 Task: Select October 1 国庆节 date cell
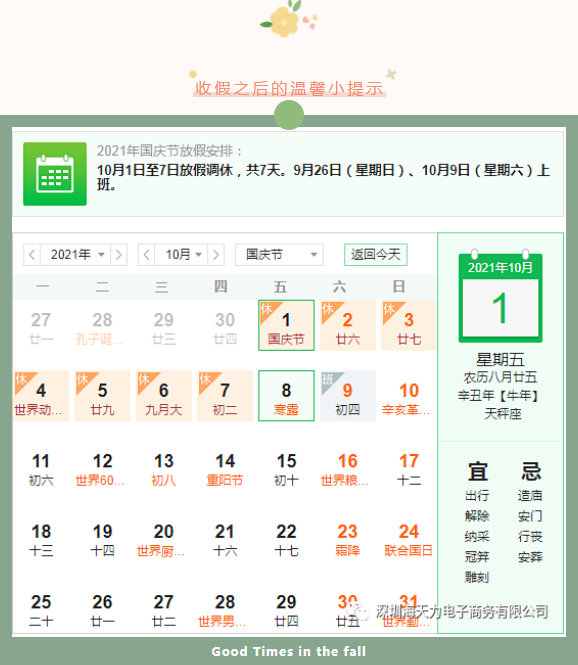point(286,325)
